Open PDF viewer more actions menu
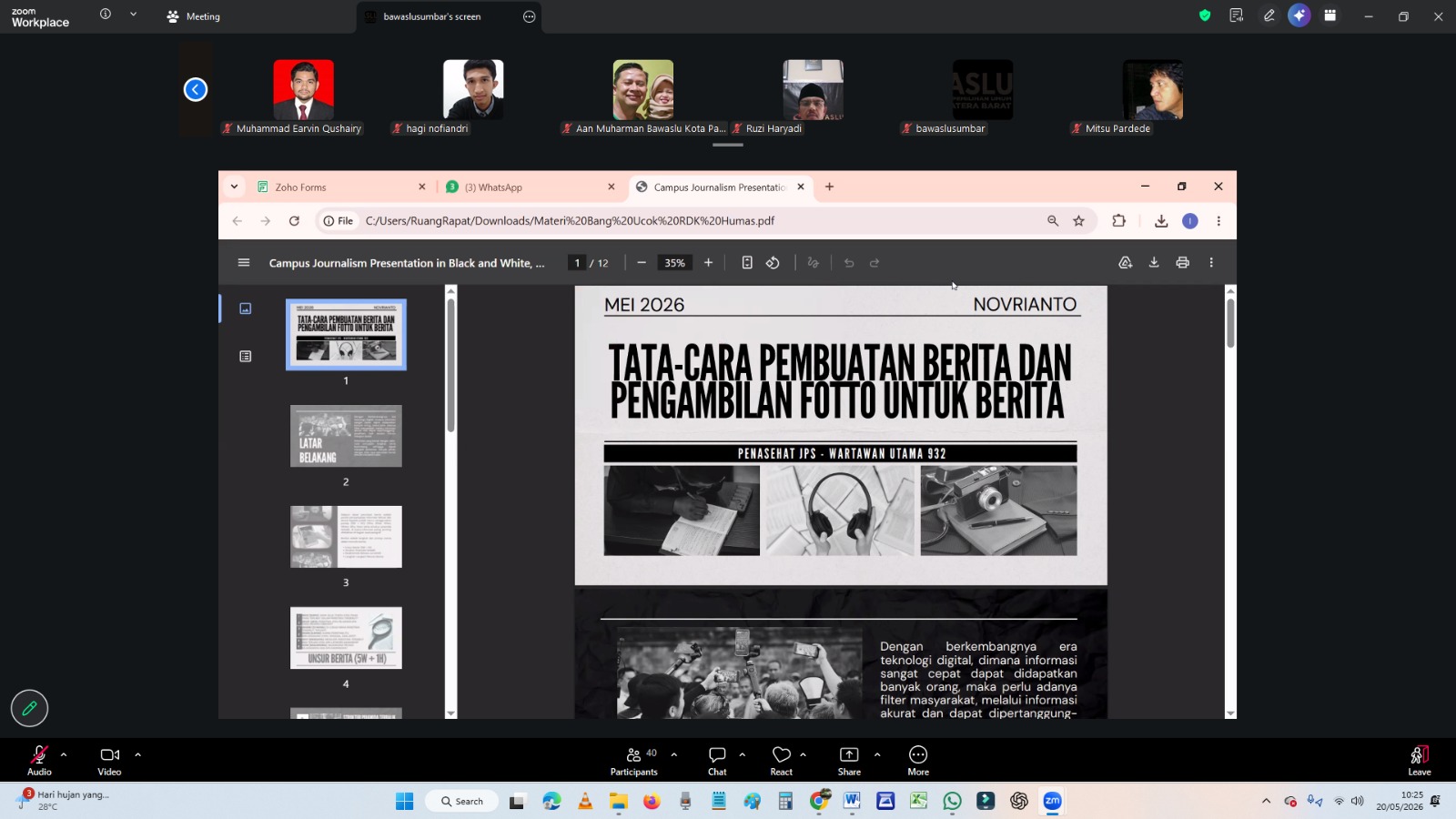The height and width of the screenshot is (819, 1456). [1211, 263]
